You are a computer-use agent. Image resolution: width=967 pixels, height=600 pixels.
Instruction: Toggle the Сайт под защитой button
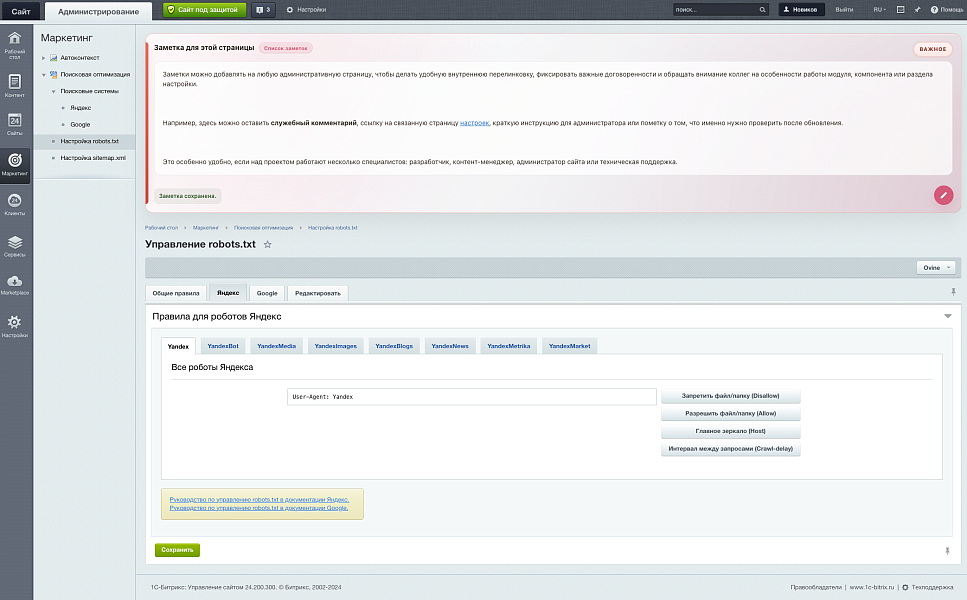[x=204, y=10]
